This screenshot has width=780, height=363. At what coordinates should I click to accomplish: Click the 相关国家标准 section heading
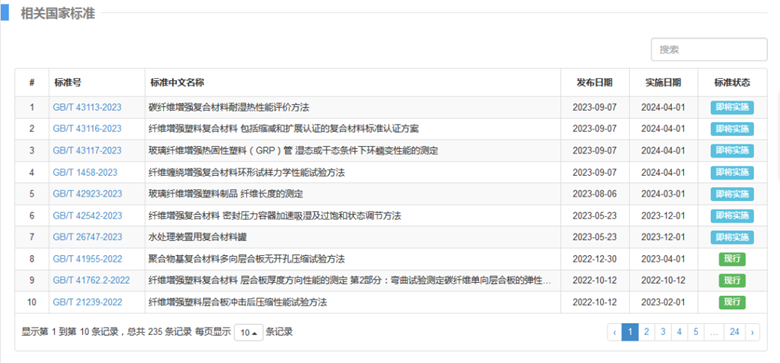click(x=58, y=14)
